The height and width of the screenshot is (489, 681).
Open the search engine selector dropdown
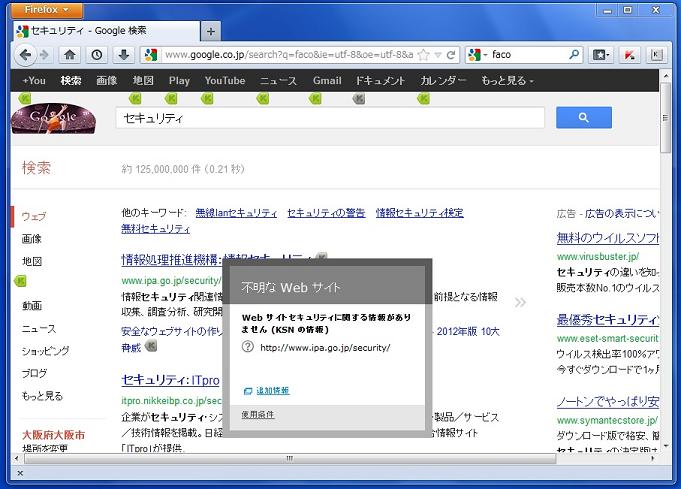coord(478,55)
